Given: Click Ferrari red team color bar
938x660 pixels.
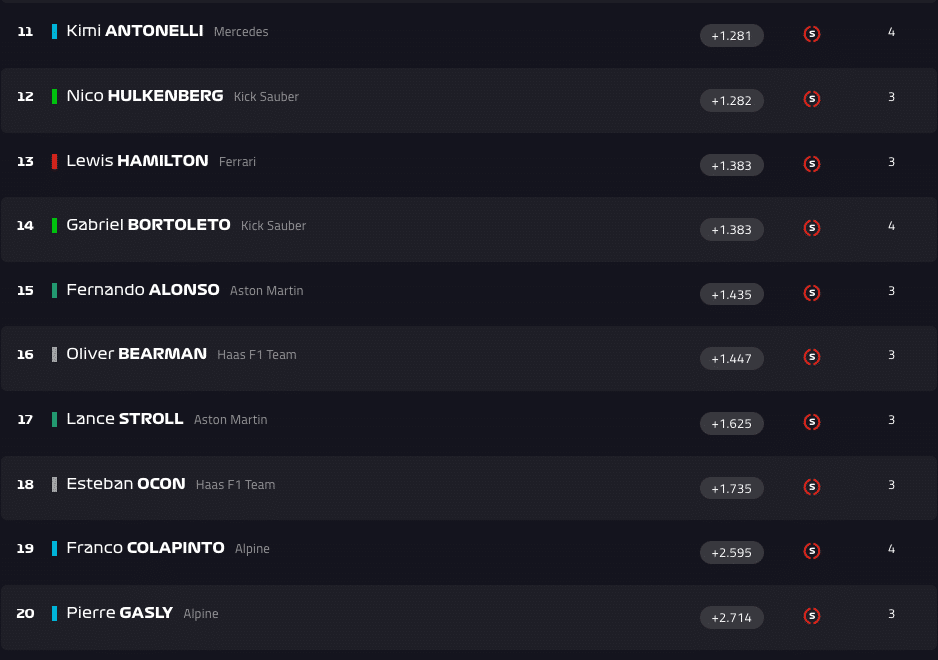Looking at the screenshot, I should click(55, 161).
